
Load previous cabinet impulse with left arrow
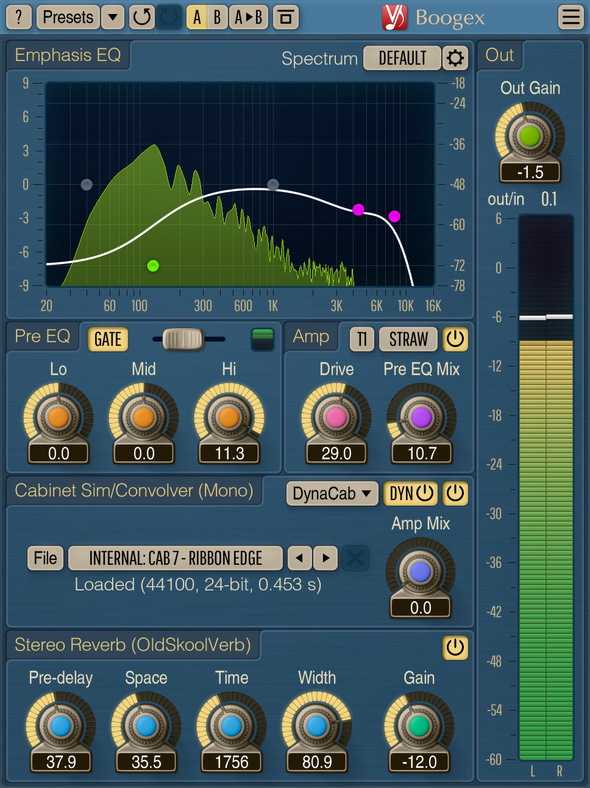click(300, 558)
